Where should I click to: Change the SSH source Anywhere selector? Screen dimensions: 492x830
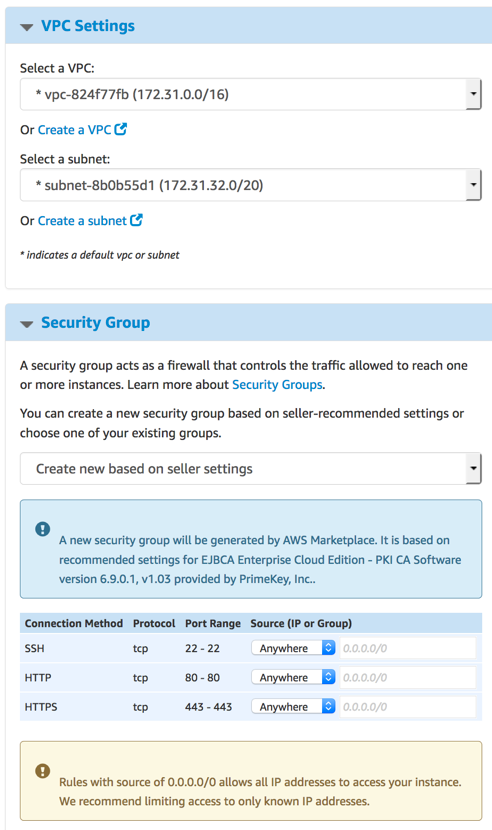point(293,648)
